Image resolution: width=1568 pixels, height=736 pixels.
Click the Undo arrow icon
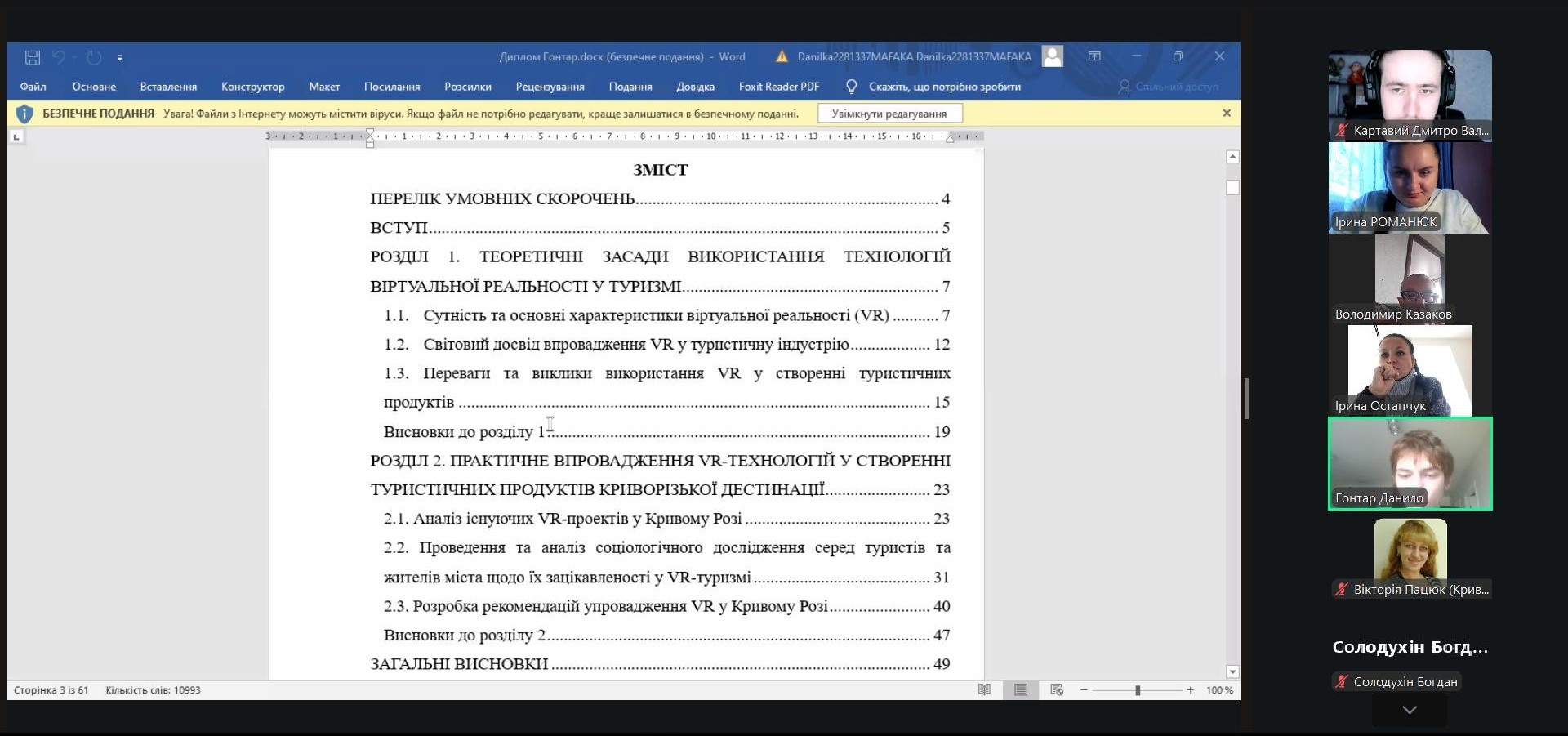pyautogui.click(x=59, y=57)
